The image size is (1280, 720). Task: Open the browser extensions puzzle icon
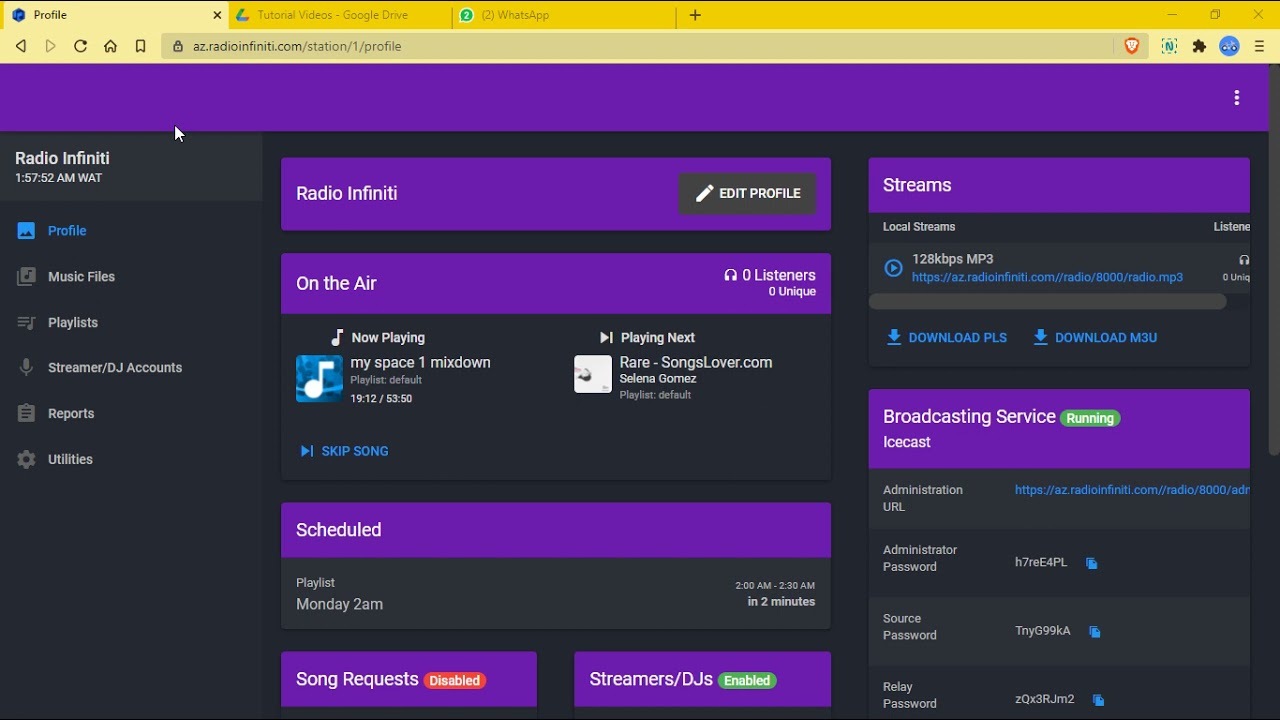pyautogui.click(x=1200, y=46)
